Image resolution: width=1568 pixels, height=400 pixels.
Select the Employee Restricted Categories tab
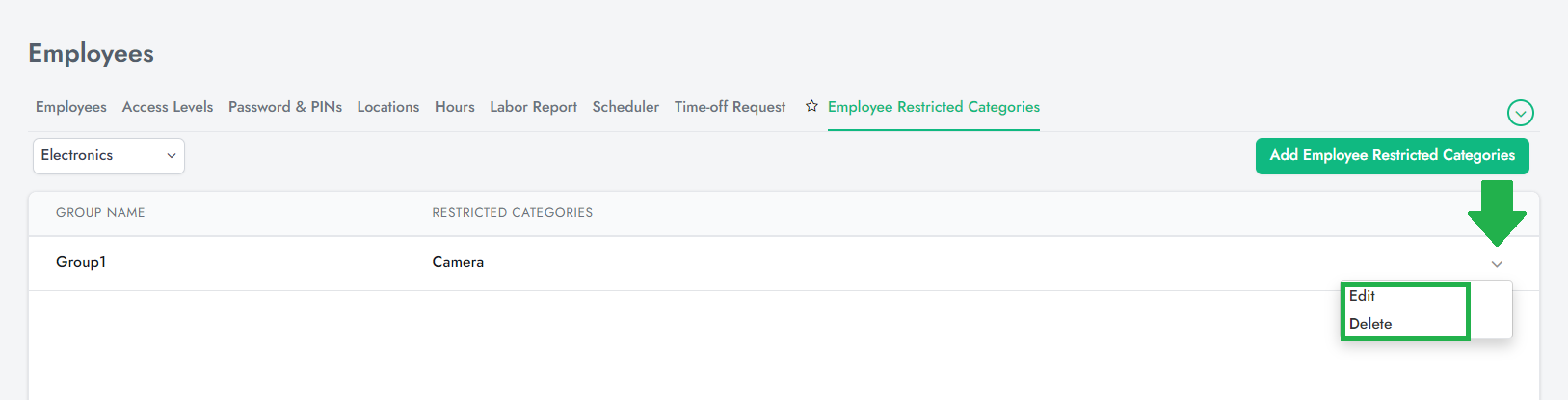click(934, 107)
